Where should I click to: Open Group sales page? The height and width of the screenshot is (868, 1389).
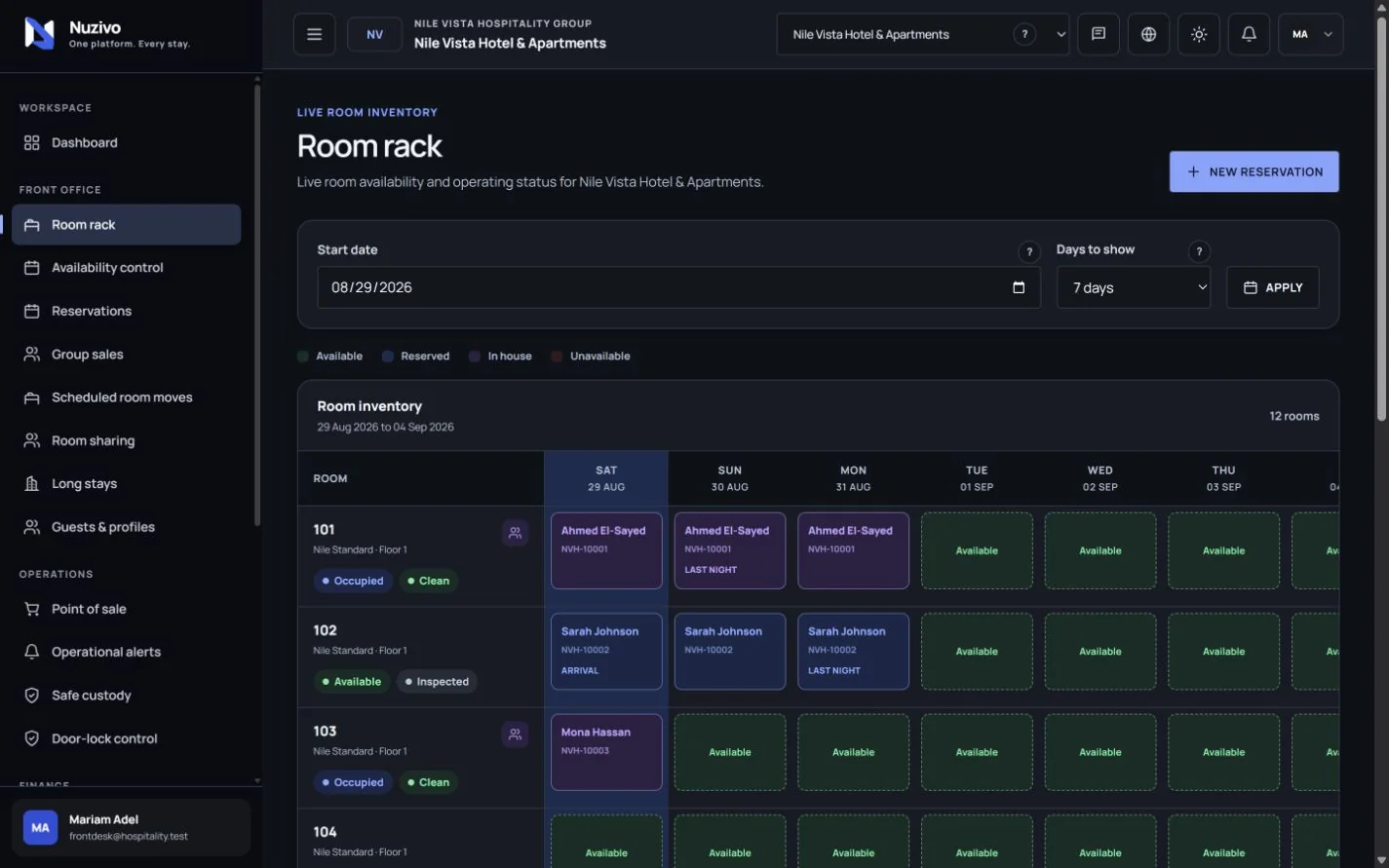pyautogui.click(x=126, y=354)
